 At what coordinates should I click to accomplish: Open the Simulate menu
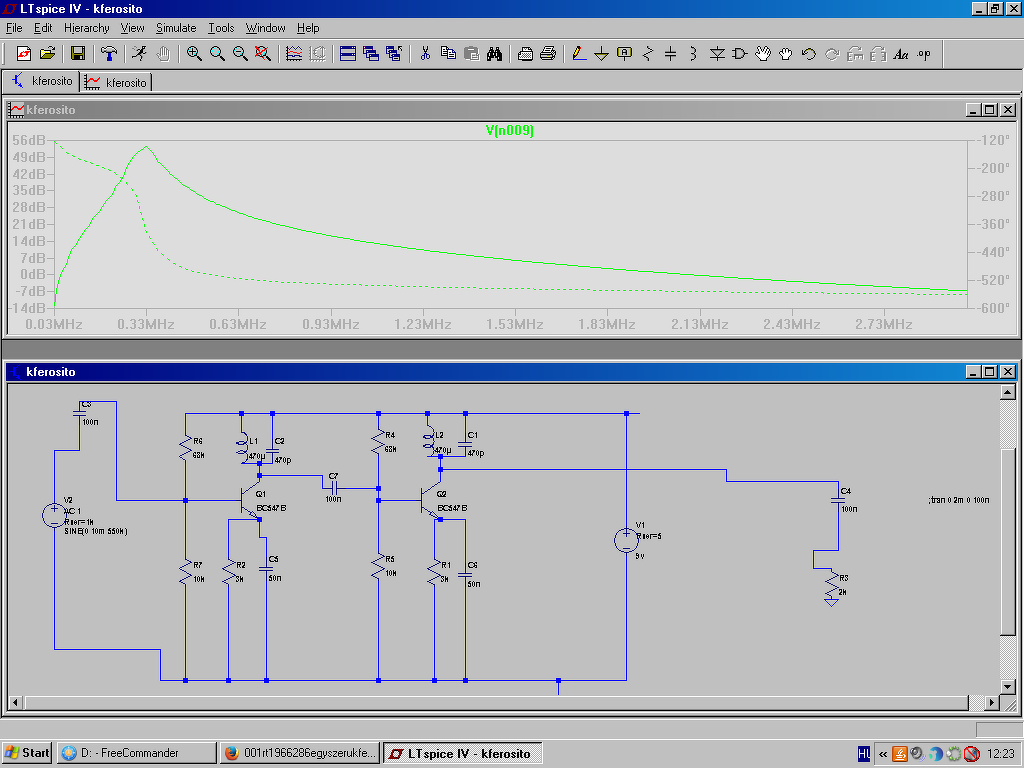pyautogui.click(x=176, y=28)
